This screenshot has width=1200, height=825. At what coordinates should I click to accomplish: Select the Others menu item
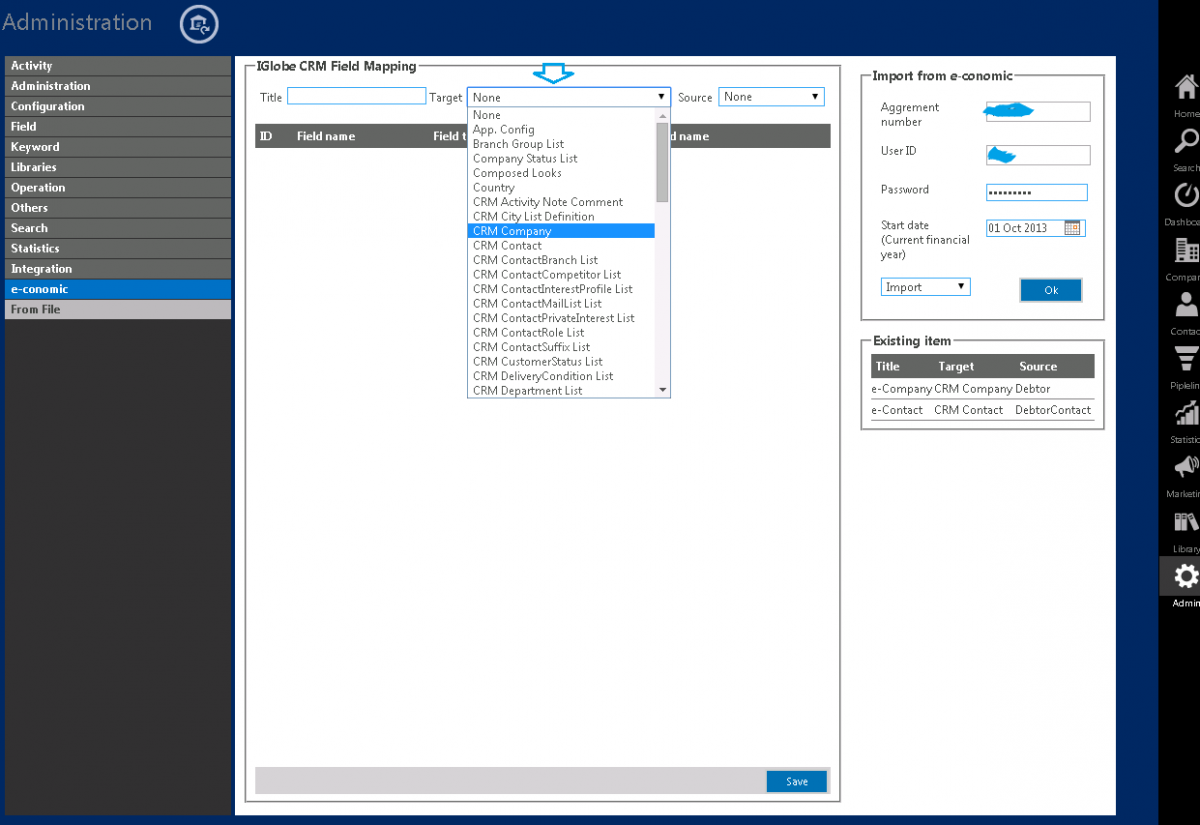118,208
